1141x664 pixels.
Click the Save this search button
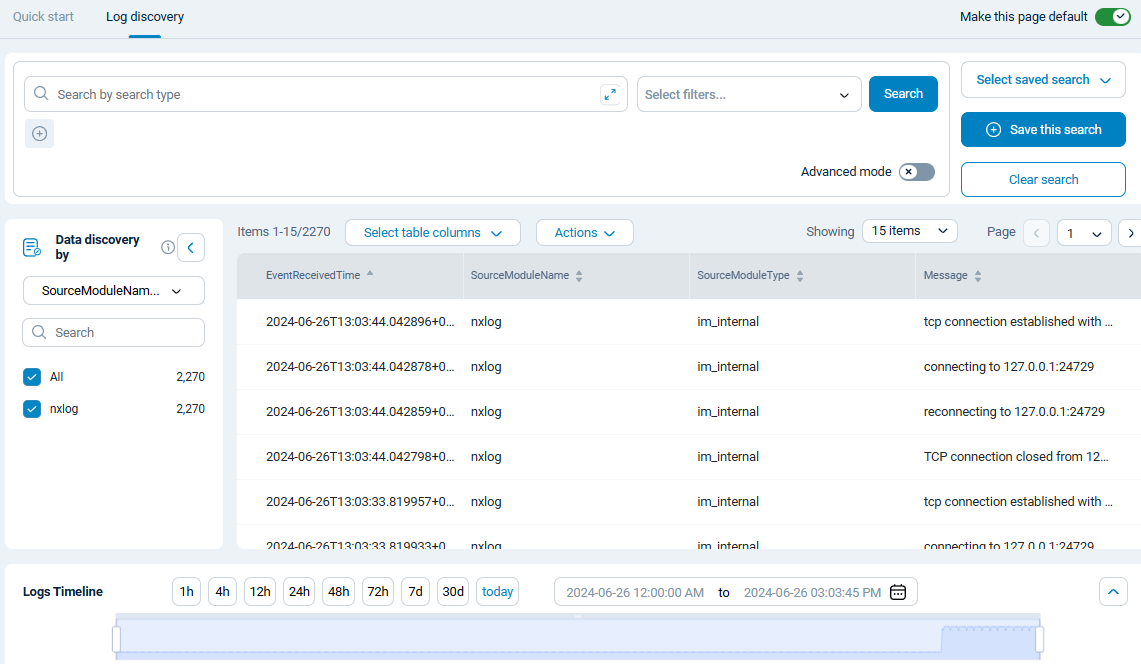pyautogui.click(x=1043, y=129)
